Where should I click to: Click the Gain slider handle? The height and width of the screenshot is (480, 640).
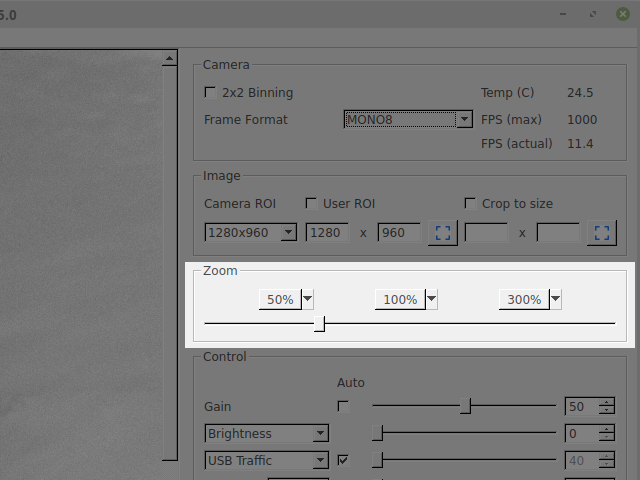pos(465,406)
